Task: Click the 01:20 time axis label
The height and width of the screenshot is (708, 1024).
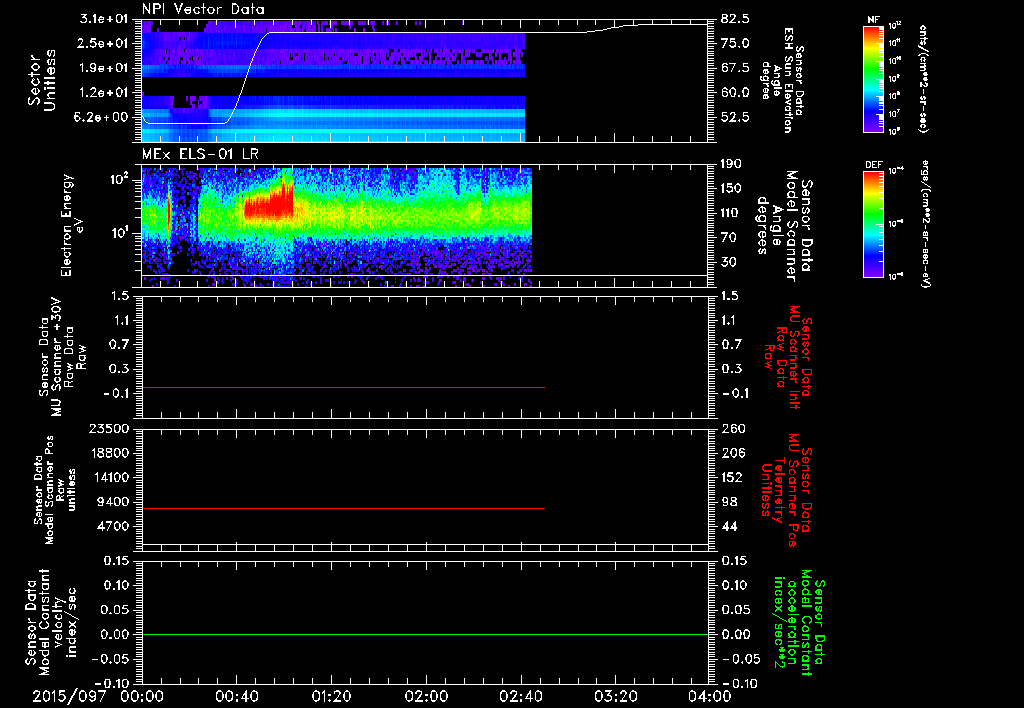Action: point(332,696)
